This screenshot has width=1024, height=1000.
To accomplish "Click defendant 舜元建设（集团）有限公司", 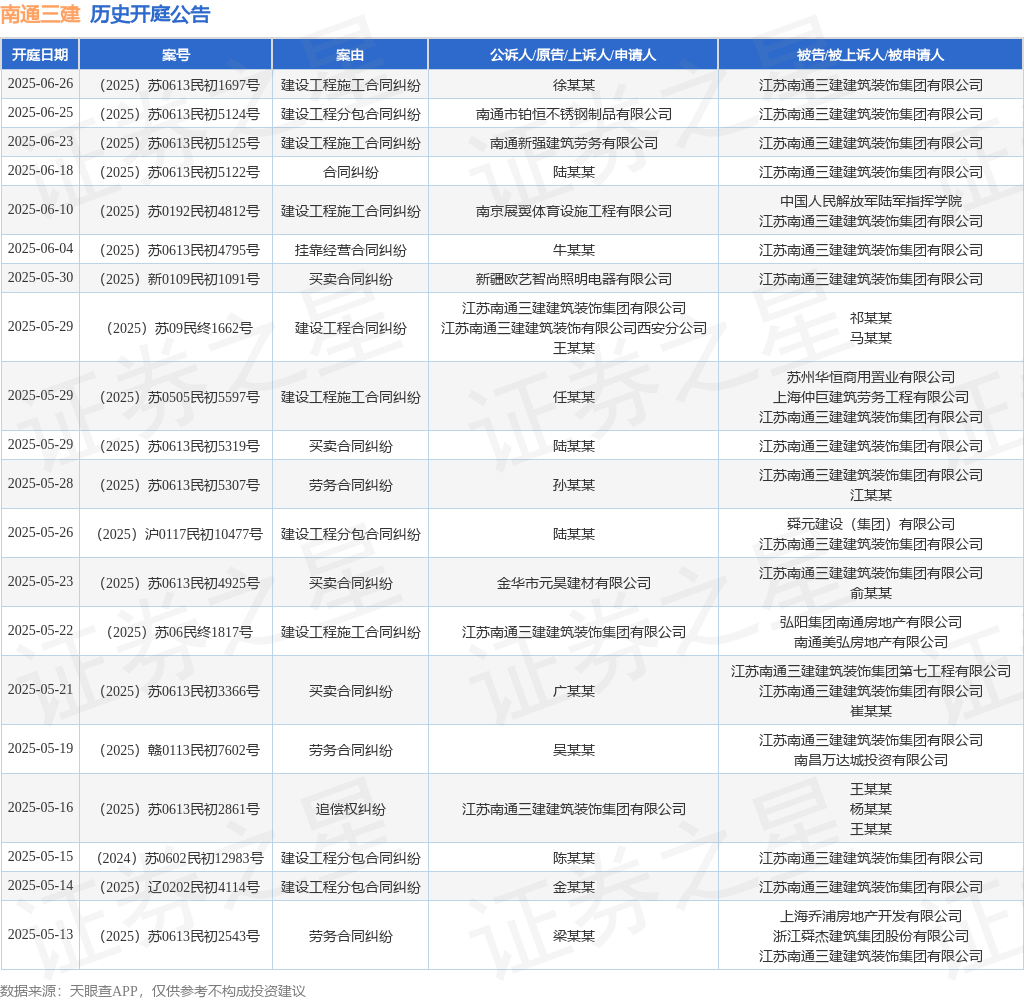I will tap(871, 523).
